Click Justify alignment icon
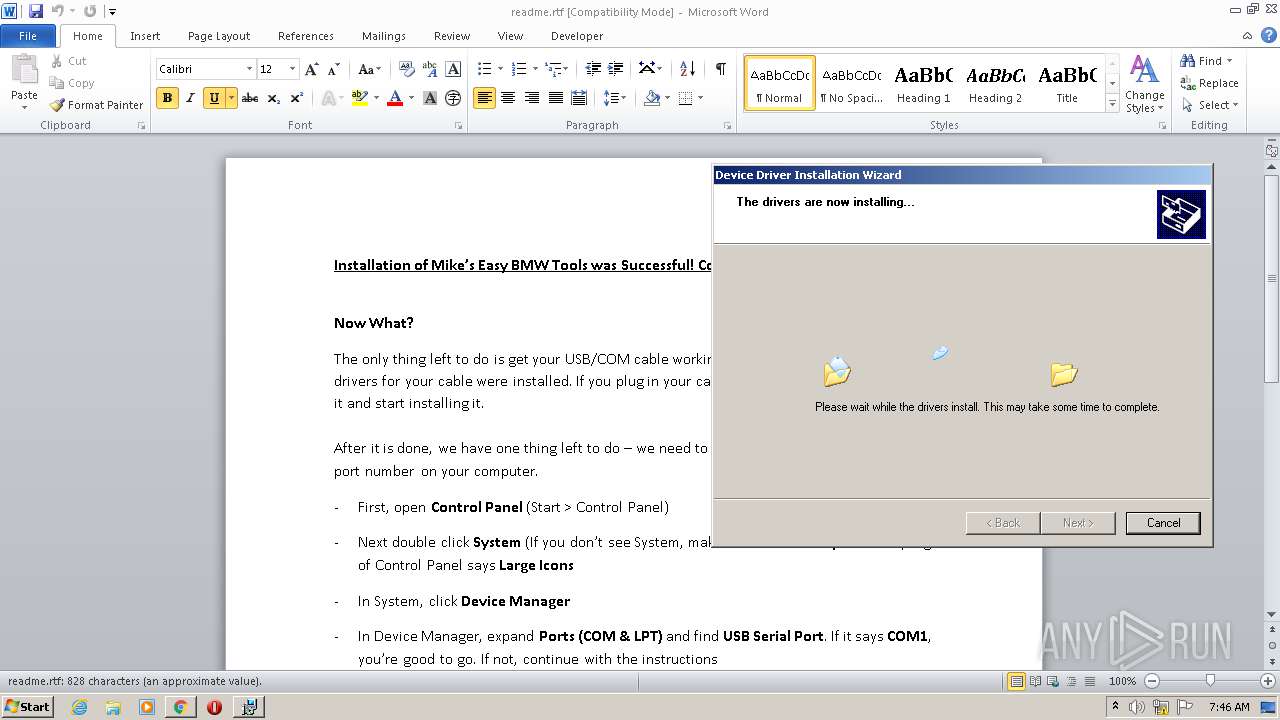 556,98
